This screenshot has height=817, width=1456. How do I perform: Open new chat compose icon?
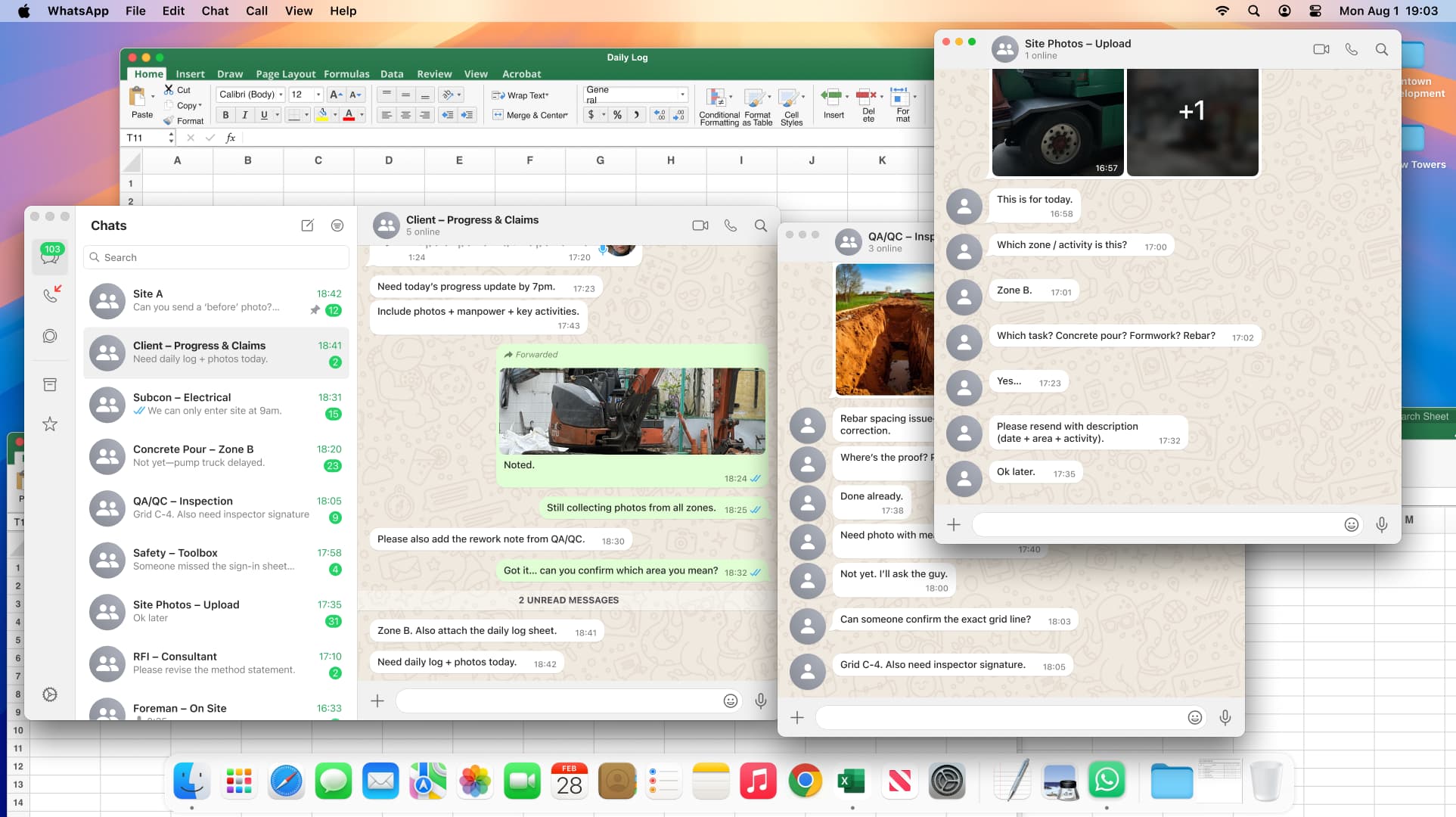point(307,225)
